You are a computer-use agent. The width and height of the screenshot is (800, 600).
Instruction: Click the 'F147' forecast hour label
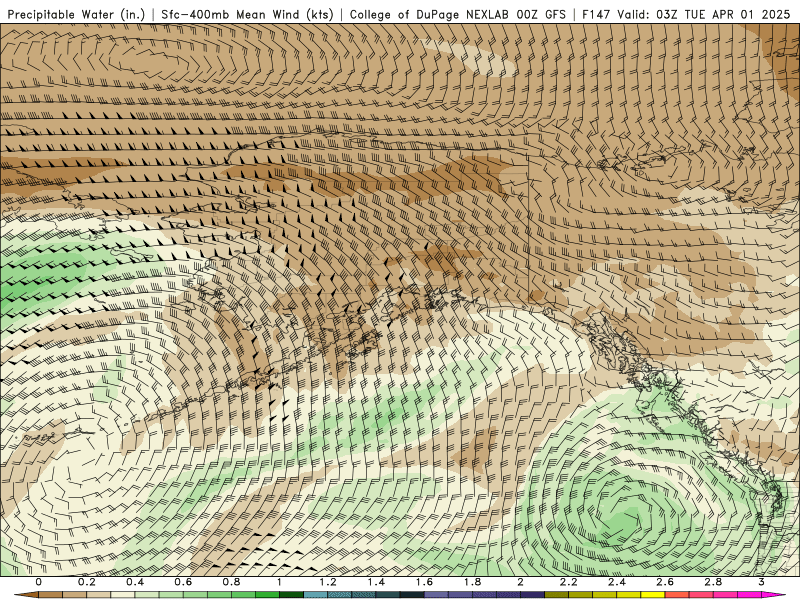597,15
